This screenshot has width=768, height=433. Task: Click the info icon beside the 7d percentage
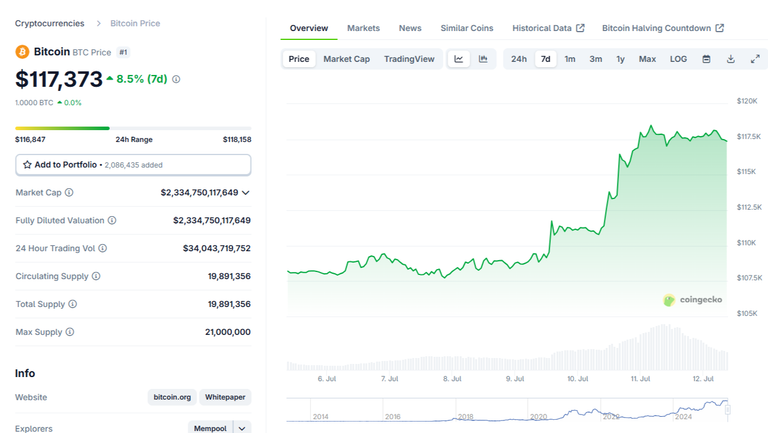click(x=176, y=79)
